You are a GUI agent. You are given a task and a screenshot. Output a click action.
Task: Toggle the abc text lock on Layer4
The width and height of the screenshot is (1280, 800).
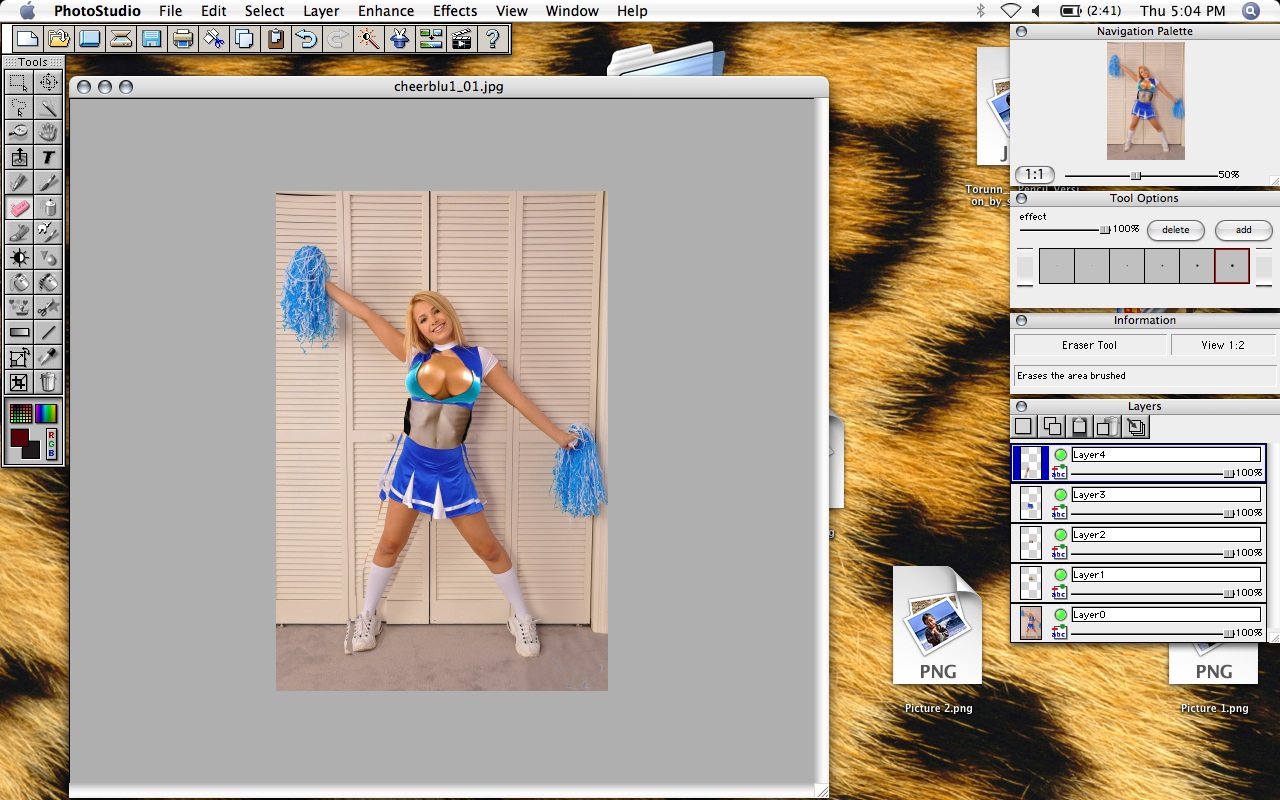1060,472
